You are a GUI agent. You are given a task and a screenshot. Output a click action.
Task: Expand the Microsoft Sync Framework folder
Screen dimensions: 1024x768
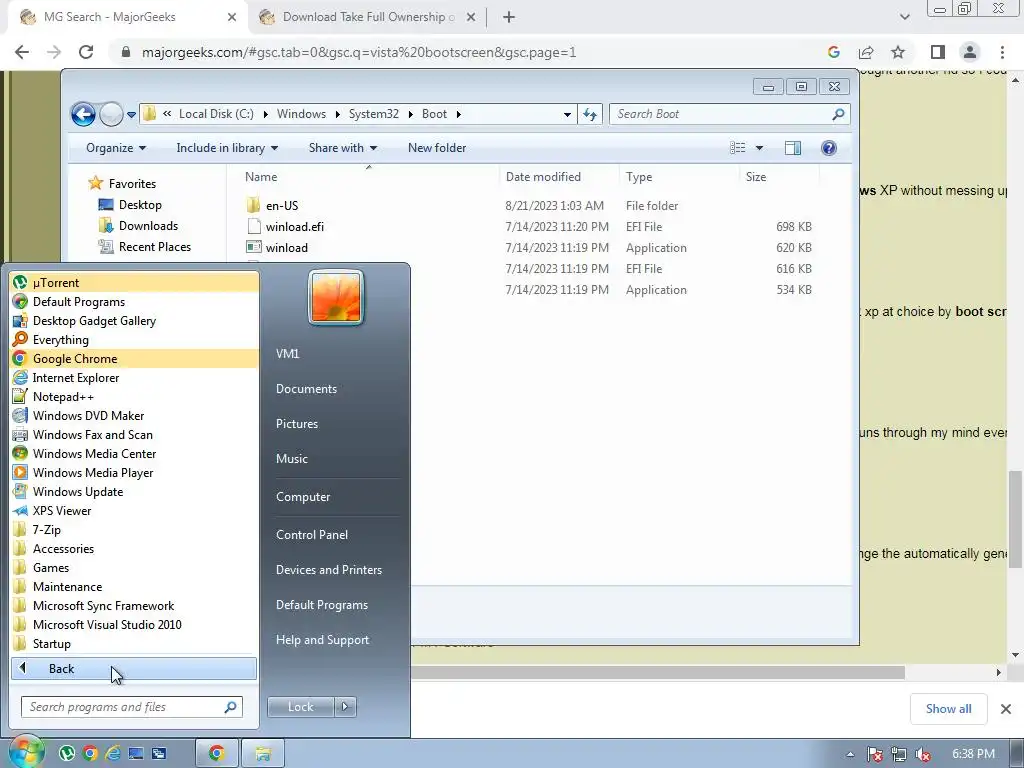click(135, 605)
